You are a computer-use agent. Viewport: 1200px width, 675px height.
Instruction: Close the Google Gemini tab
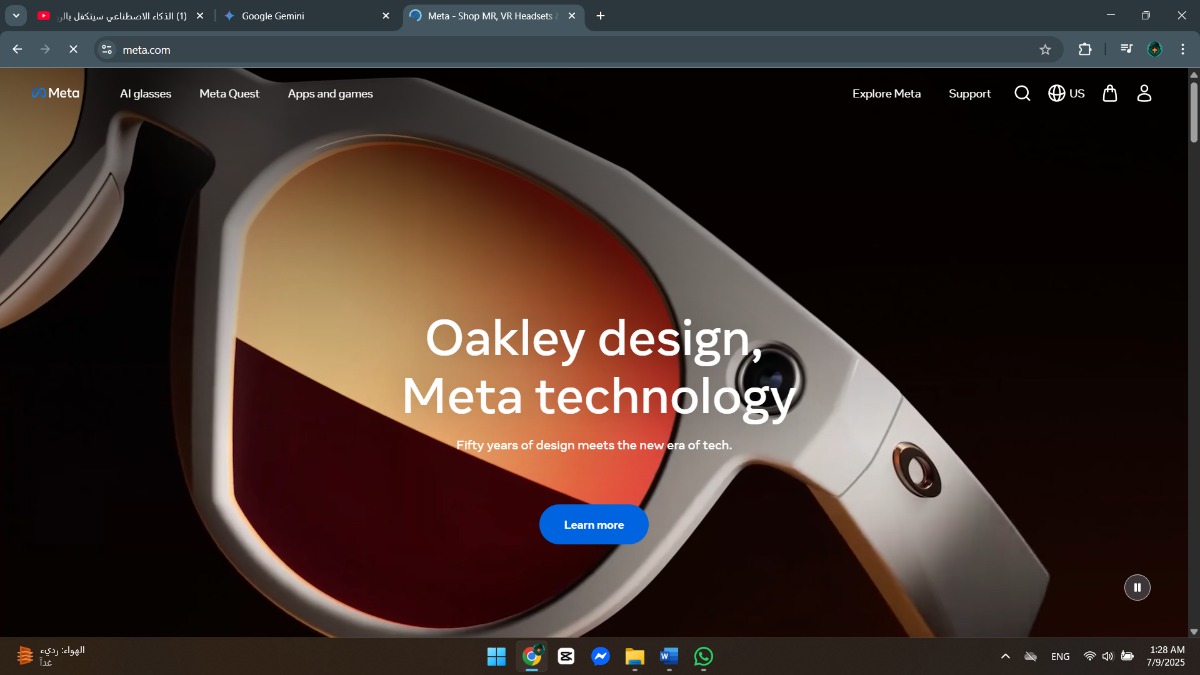click(386, 16)
